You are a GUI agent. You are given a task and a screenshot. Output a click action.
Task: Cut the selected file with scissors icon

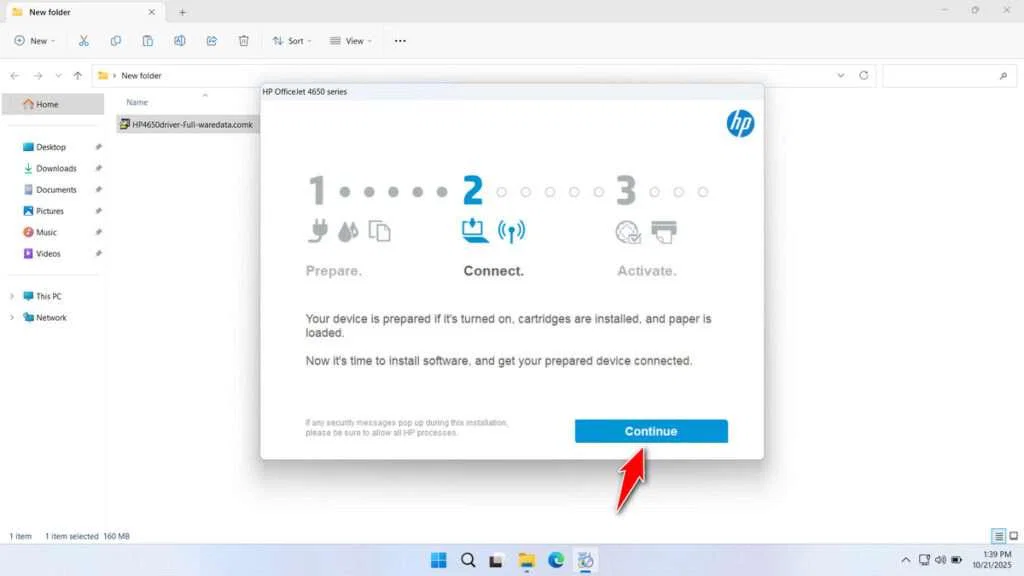pyautogui.click(x=84, y=41)
